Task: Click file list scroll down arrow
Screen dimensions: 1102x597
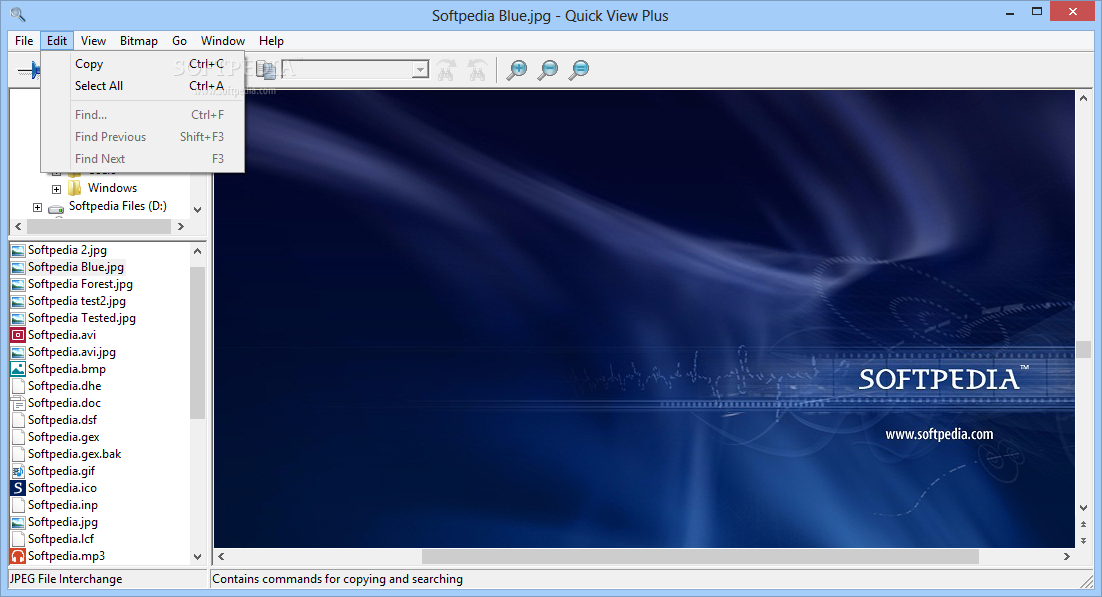Action: 197,556
